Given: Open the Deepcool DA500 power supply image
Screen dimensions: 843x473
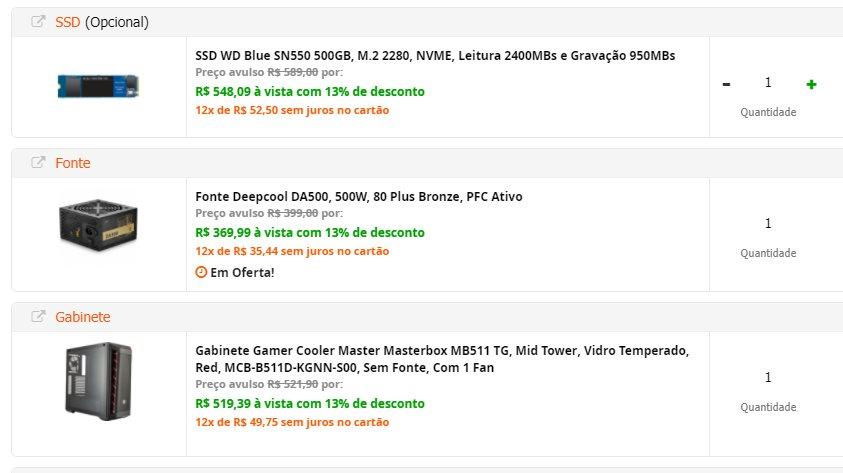Looking at the screenshot, I should tap(98, 225).
